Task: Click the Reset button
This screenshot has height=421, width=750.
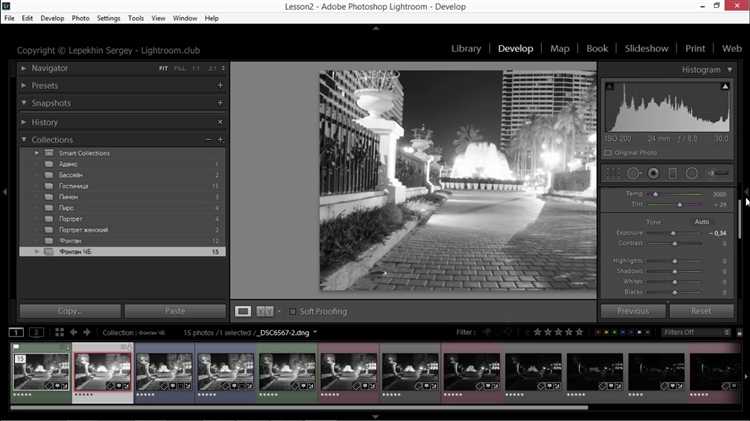Action: [701, 311]
